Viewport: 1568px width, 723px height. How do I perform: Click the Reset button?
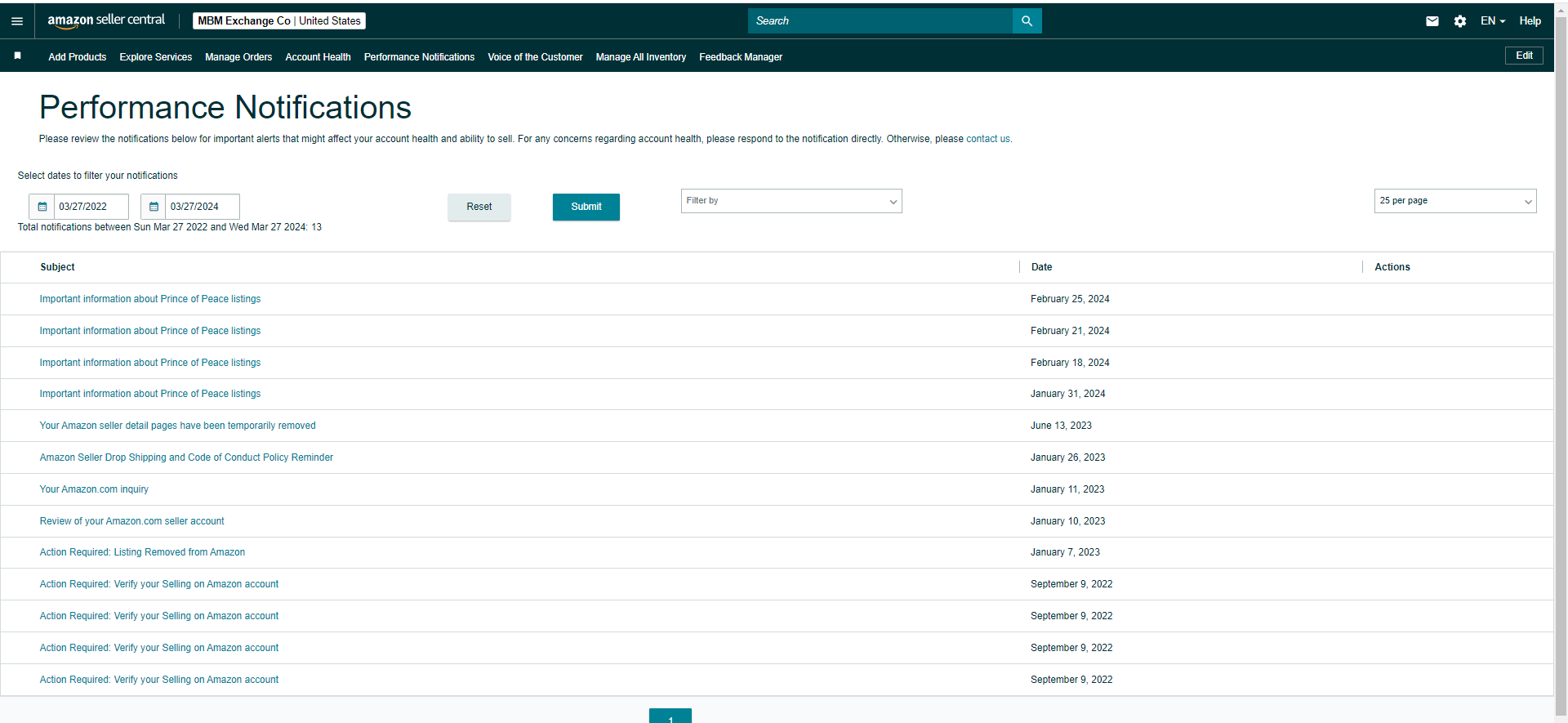[x=479, y=207]
